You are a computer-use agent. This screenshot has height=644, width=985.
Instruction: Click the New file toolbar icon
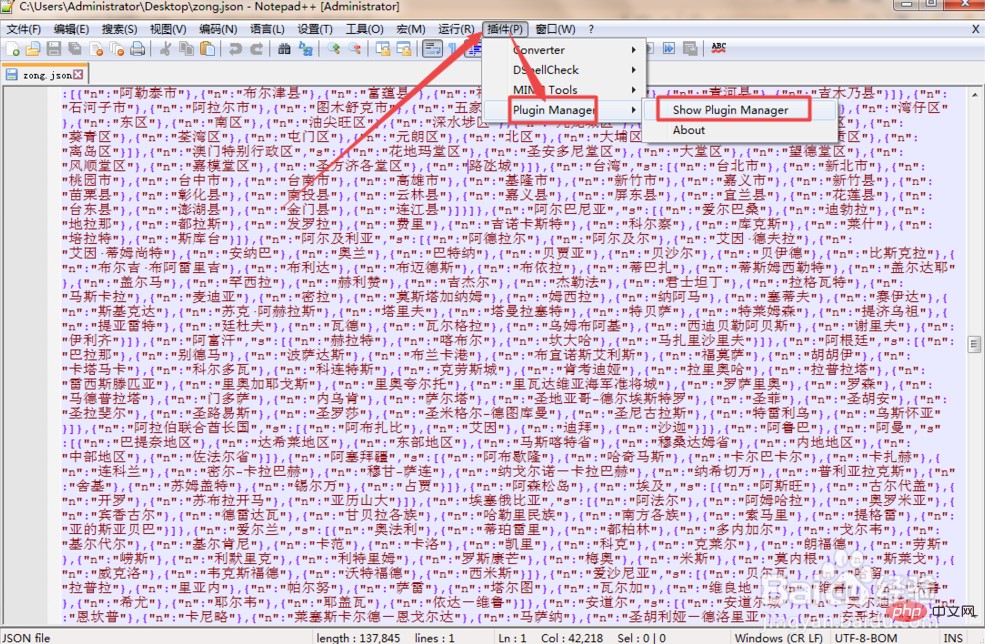click(12, 48)
